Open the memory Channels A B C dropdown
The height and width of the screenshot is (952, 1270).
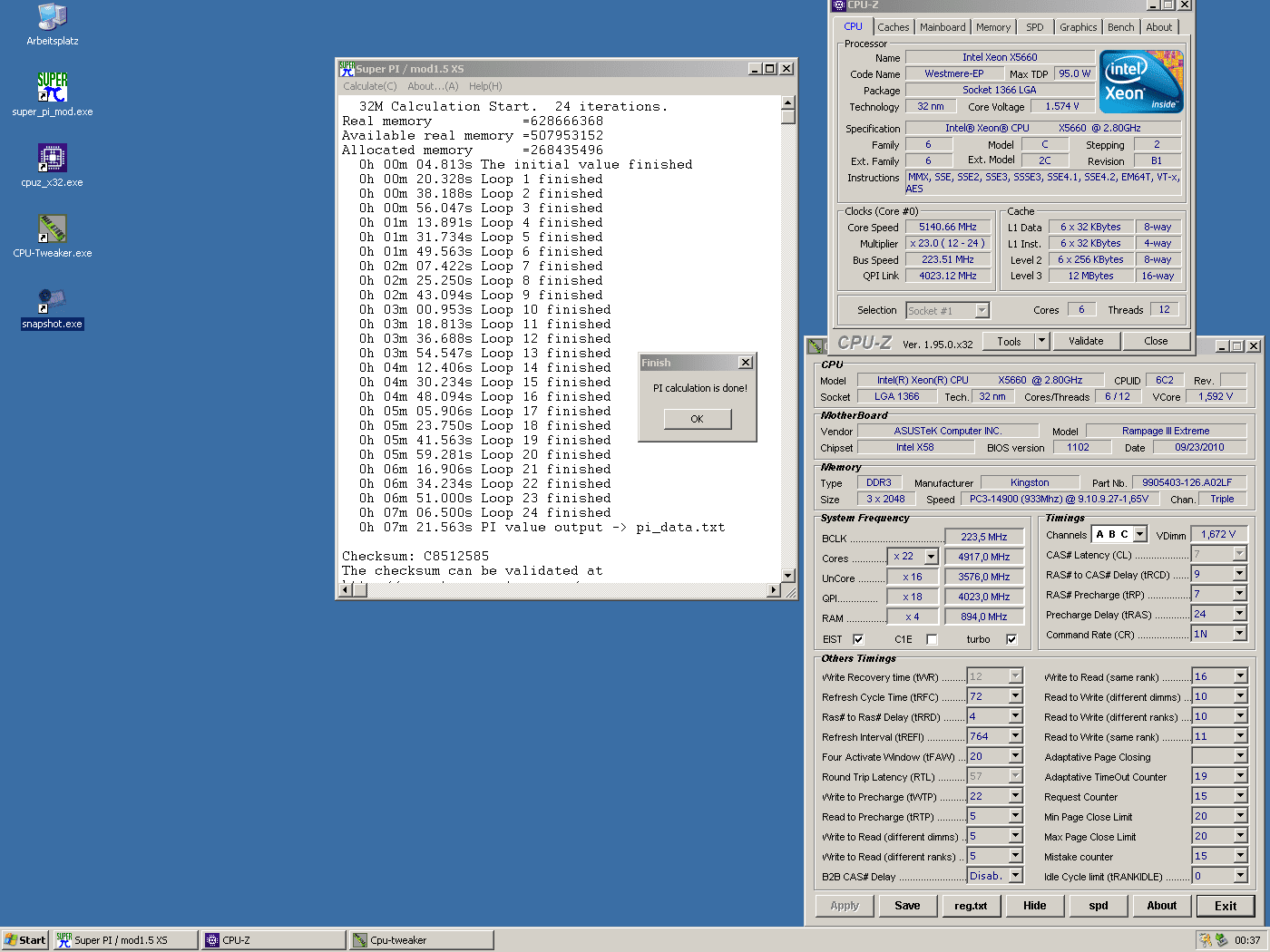tap(1140, 534)
